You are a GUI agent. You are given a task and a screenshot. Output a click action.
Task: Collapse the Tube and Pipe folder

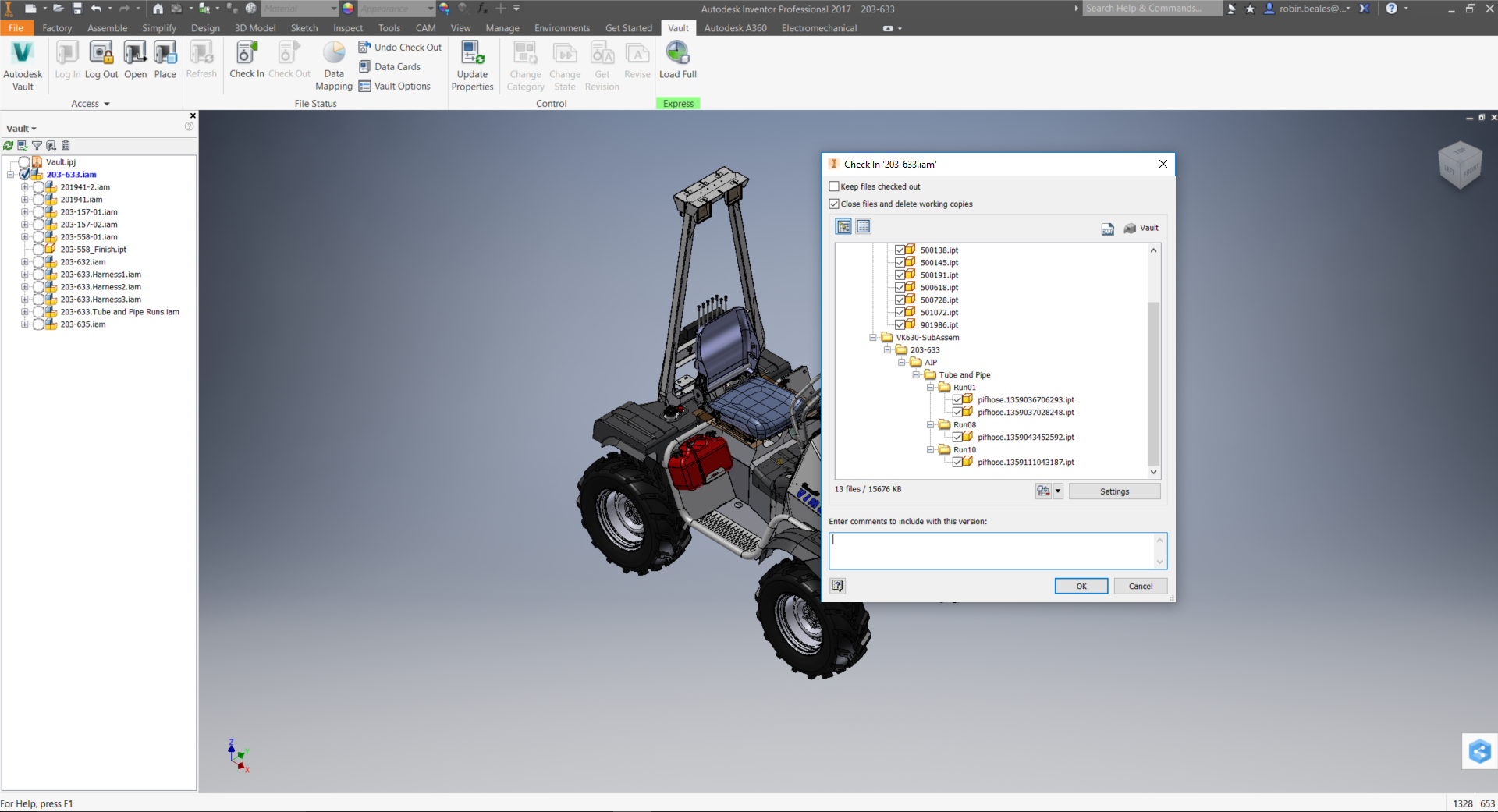pos(916,375)
